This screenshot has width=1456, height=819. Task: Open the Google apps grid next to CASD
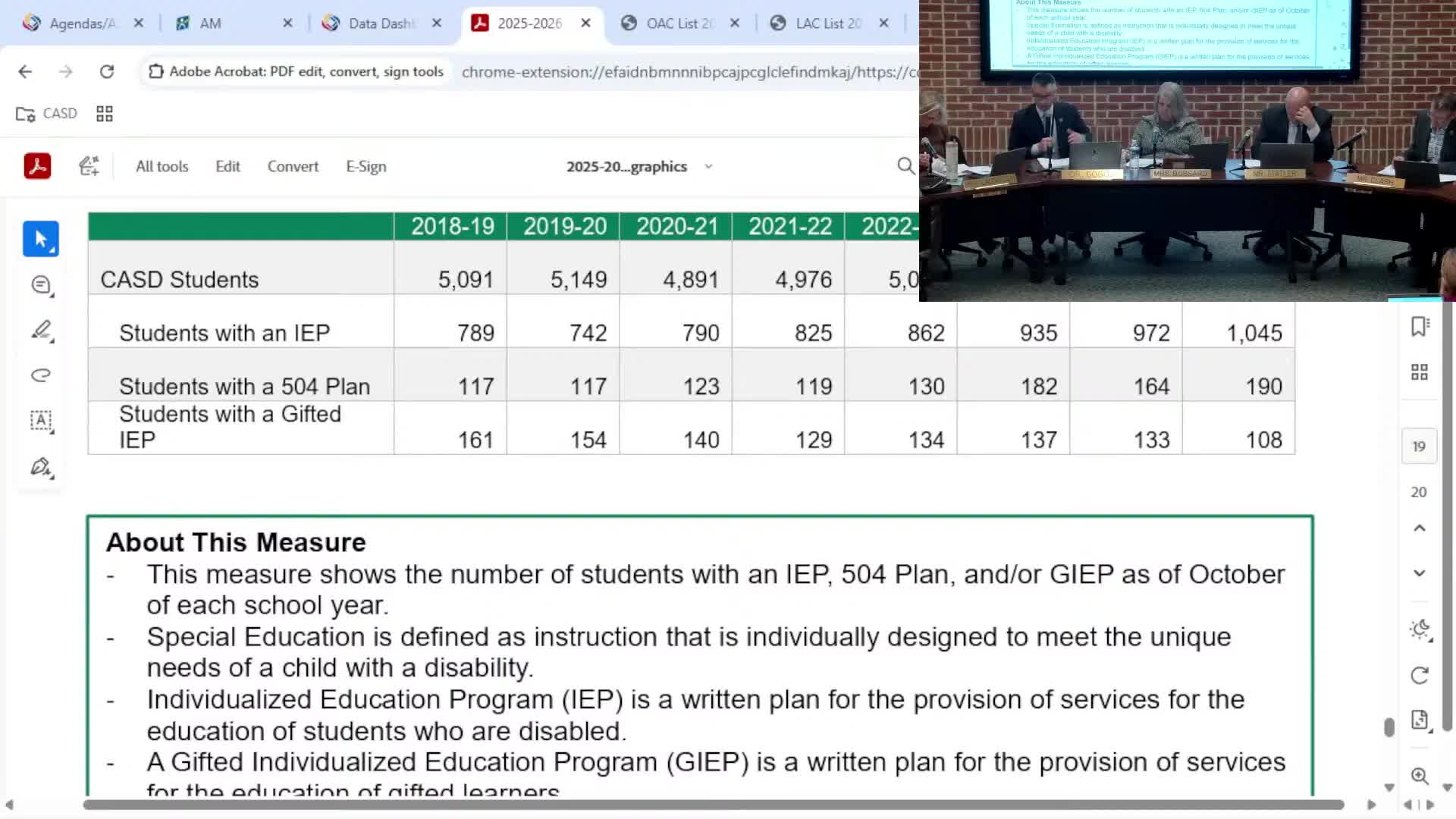coord(105,114)
